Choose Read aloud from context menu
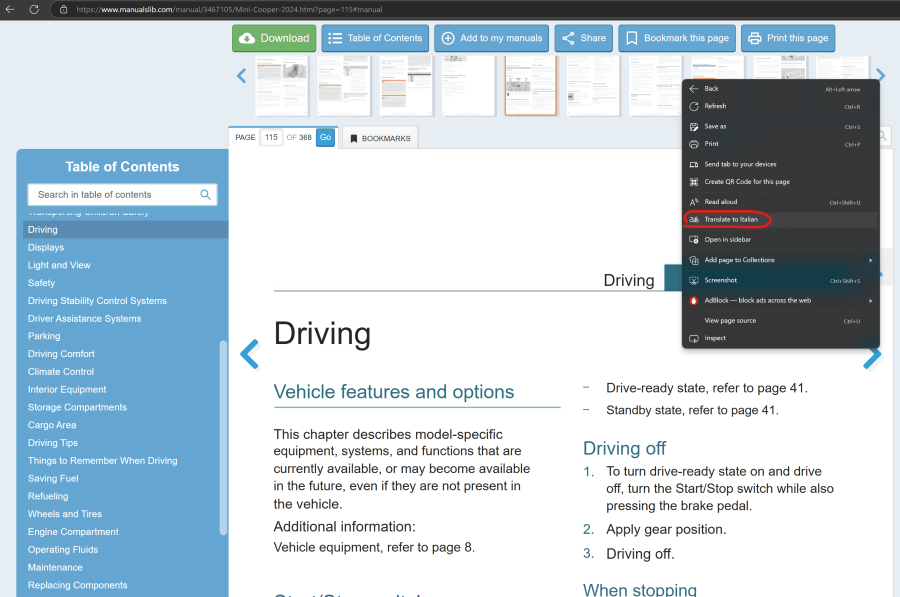 coord(720,202)
